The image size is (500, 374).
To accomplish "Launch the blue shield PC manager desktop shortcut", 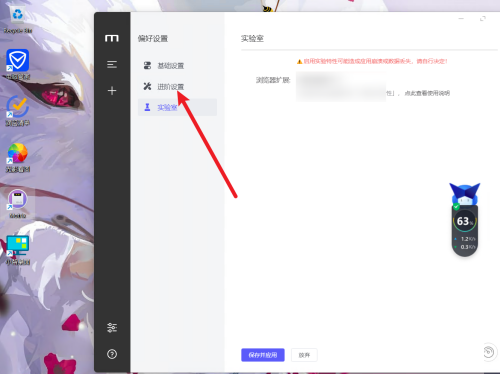I will click(18, 64).
